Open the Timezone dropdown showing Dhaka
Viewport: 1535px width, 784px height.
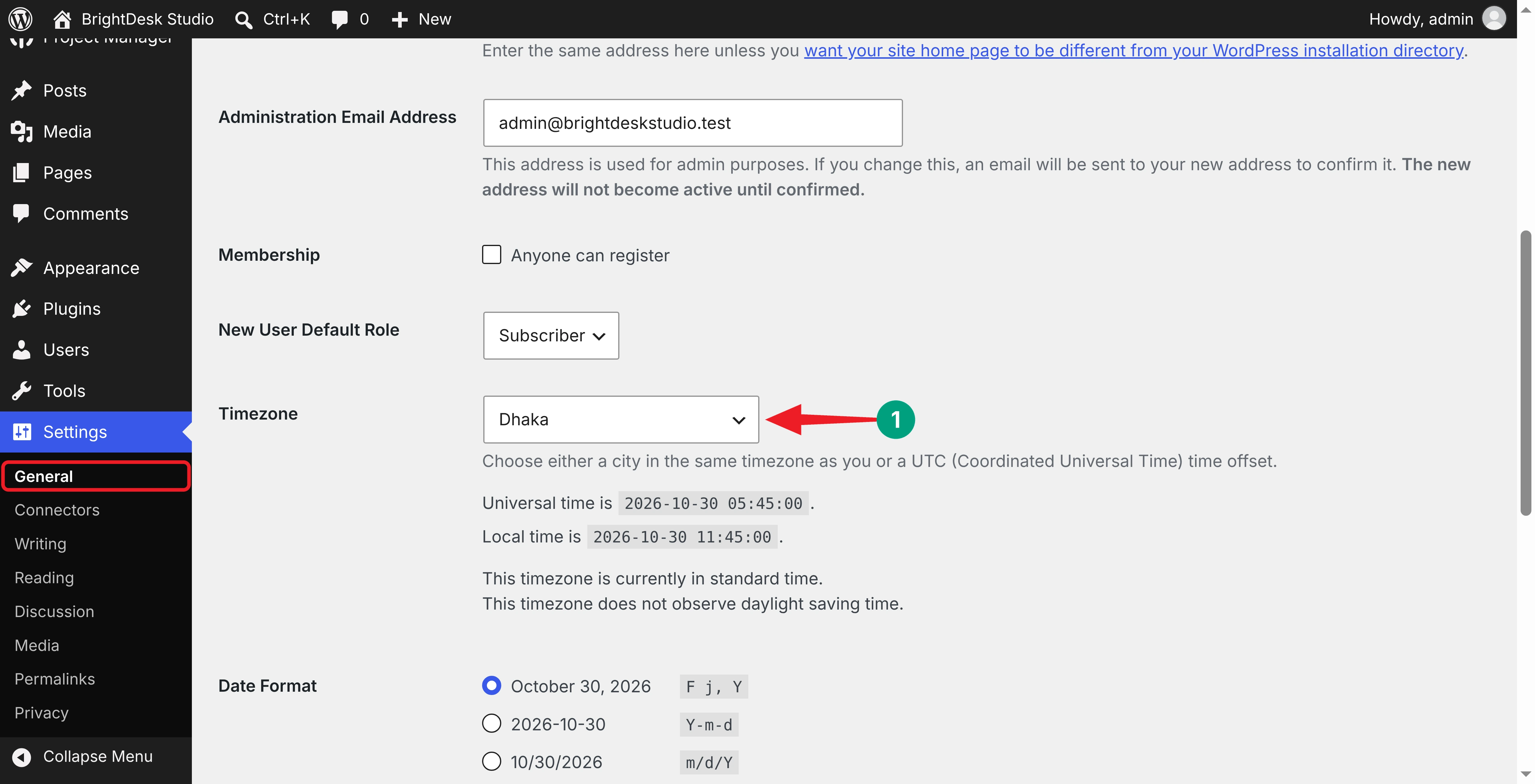pos(621,419)
